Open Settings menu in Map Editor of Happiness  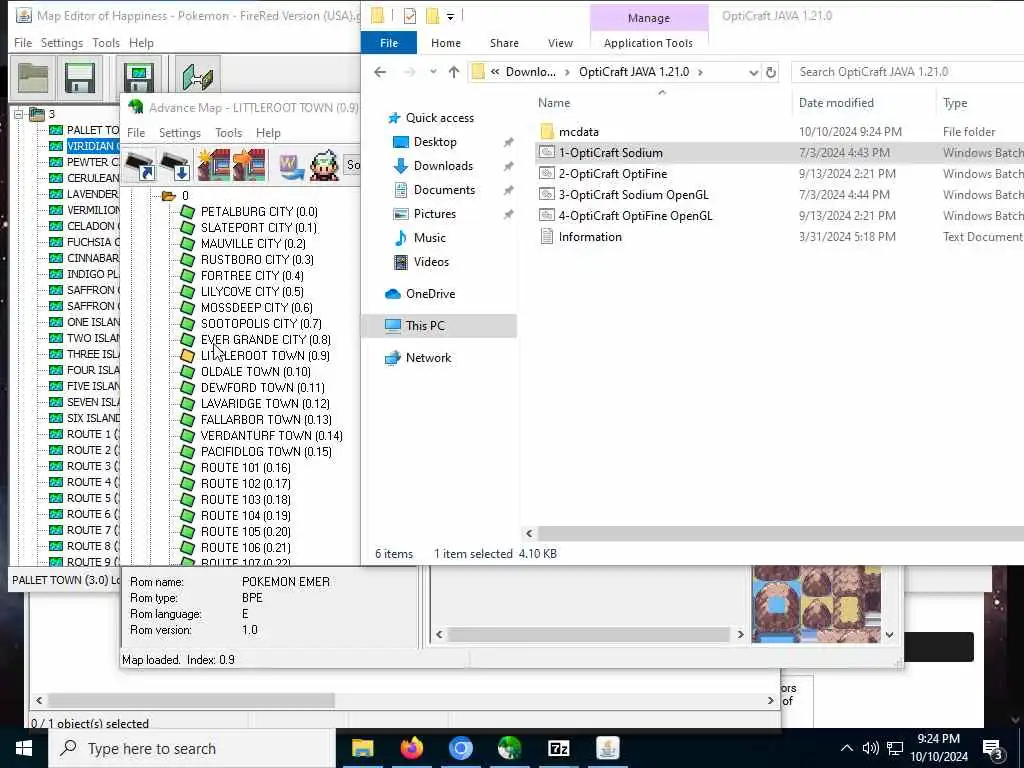point(61,43)
